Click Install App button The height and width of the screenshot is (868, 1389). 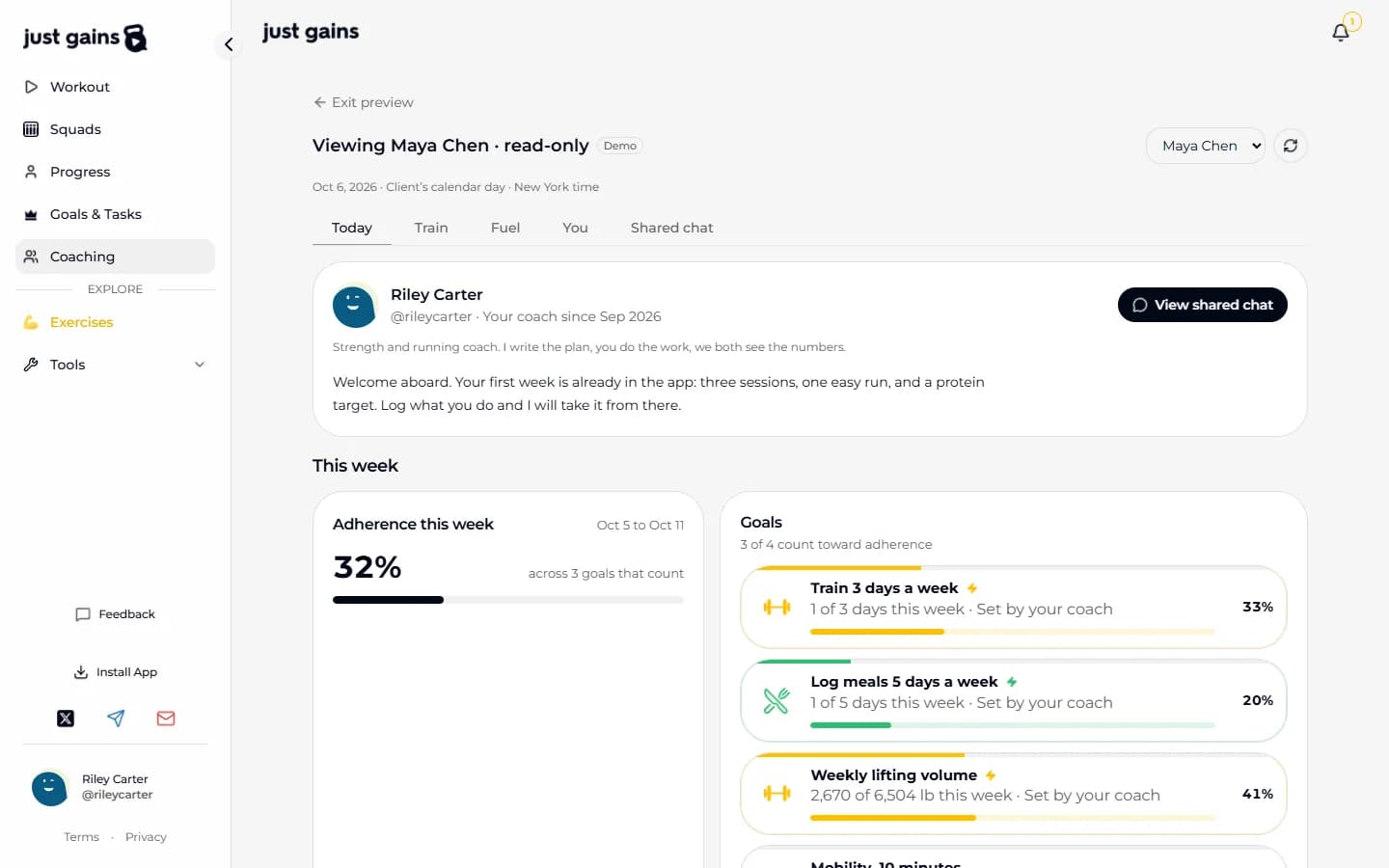tap(116, 672)
